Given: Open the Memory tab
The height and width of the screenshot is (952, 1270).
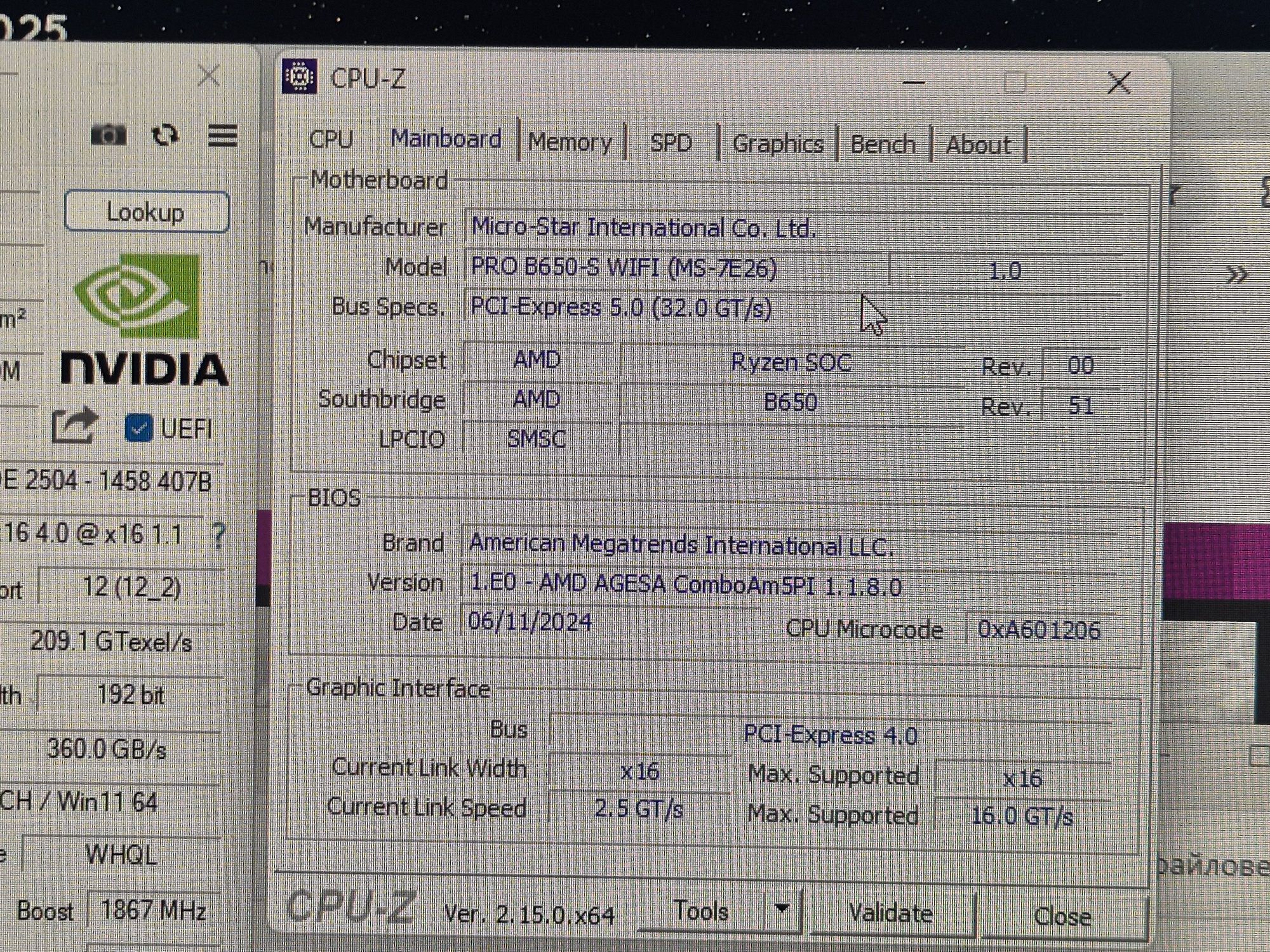Looking at the screenshot, I should tap(570, 142).
